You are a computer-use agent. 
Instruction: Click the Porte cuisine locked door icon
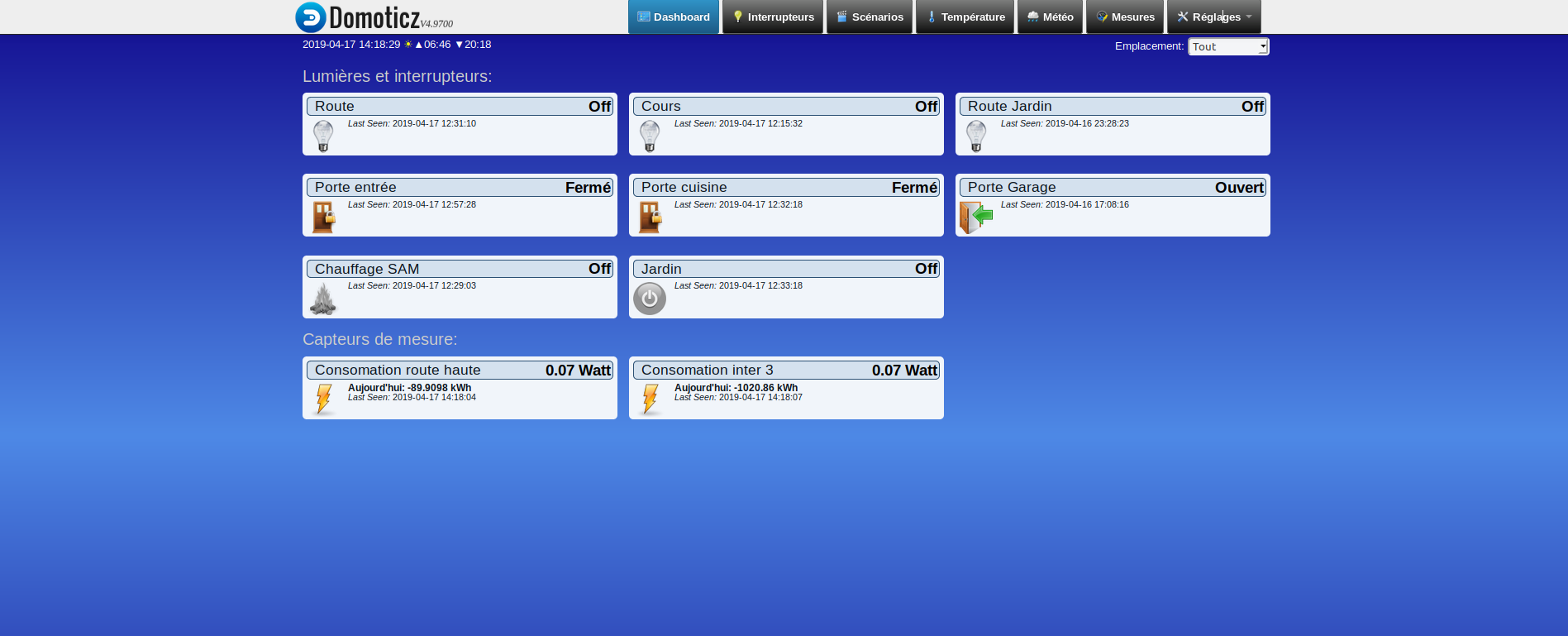(651, 218)
